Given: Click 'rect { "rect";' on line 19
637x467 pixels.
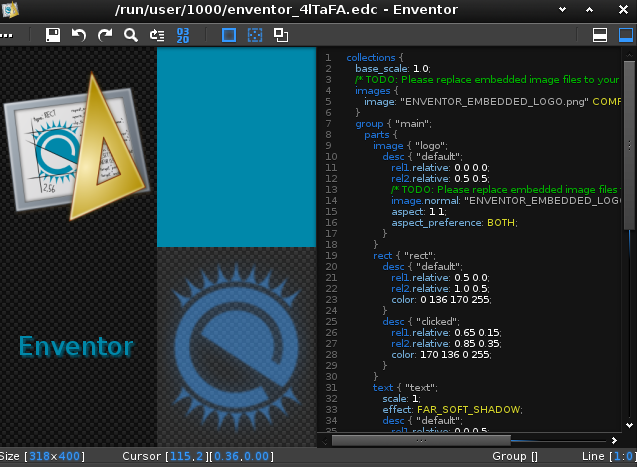Looking at the screenshot, I should pyautogui.click(x=404, y=255).
